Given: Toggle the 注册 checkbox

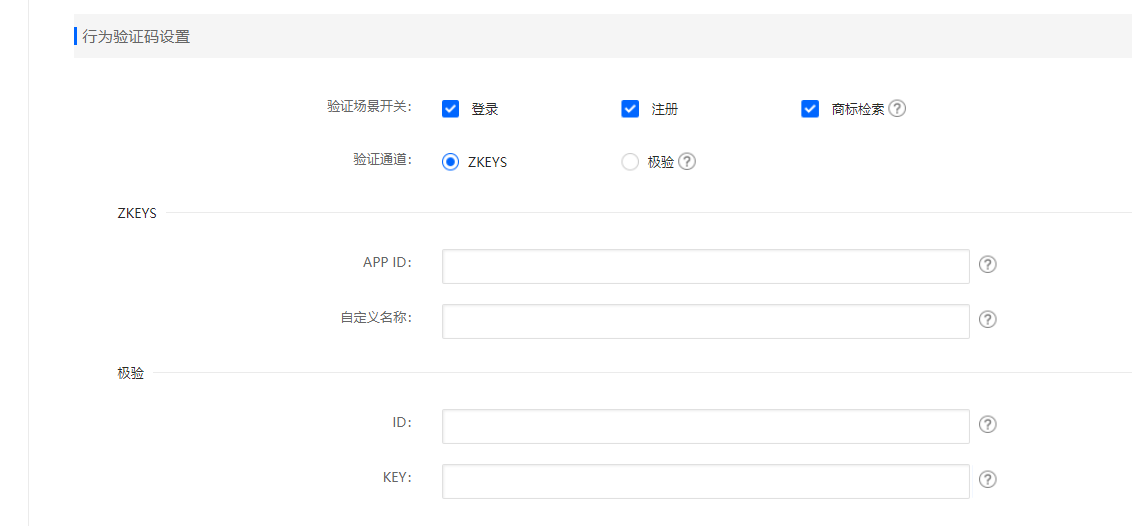Looking at the screenshot, I should click(x=630, y=109).
